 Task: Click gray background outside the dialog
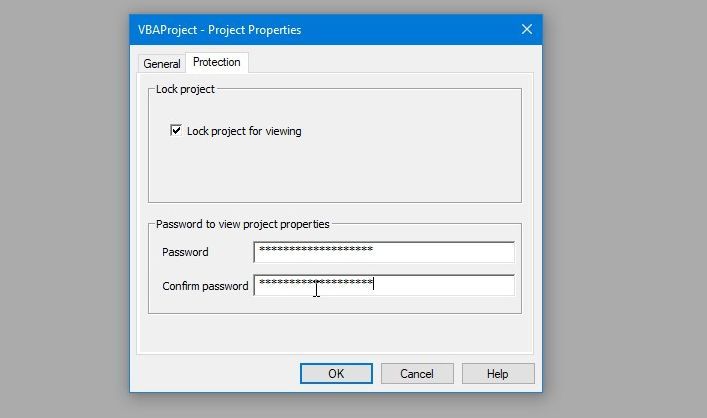[620, 200]
